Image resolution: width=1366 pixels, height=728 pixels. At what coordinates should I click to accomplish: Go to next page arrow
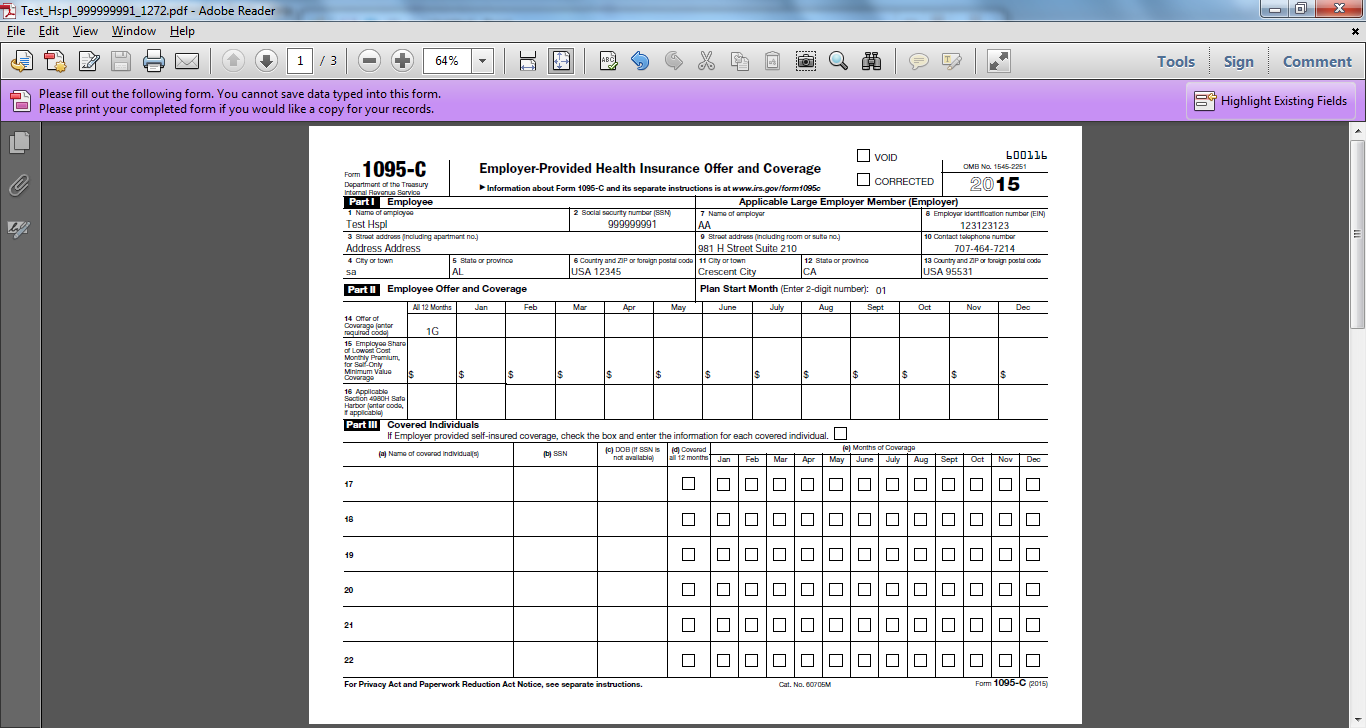[x=266, y=61]
